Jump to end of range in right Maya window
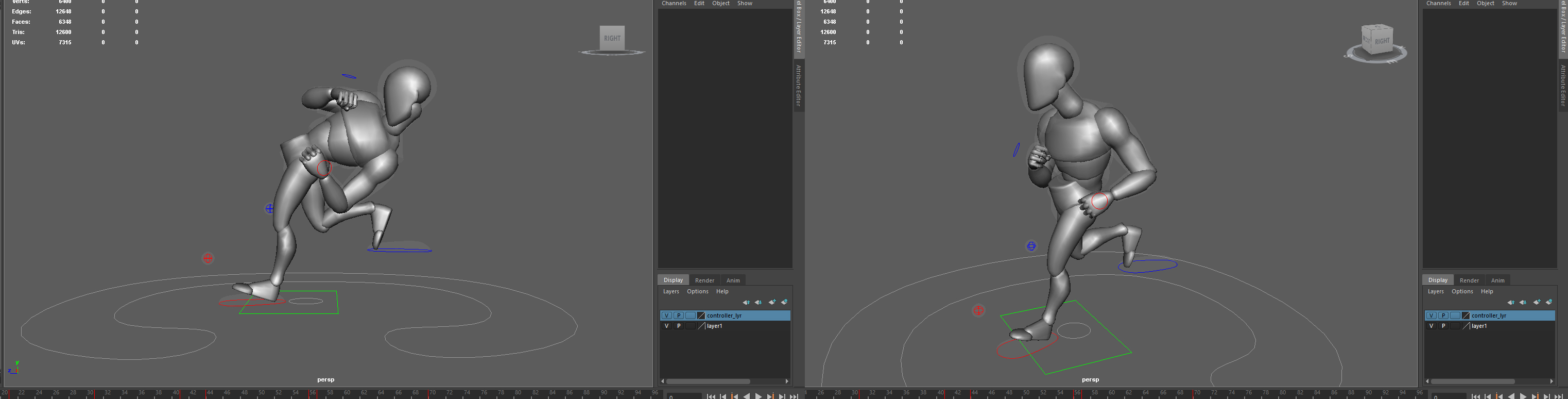 1559,396
